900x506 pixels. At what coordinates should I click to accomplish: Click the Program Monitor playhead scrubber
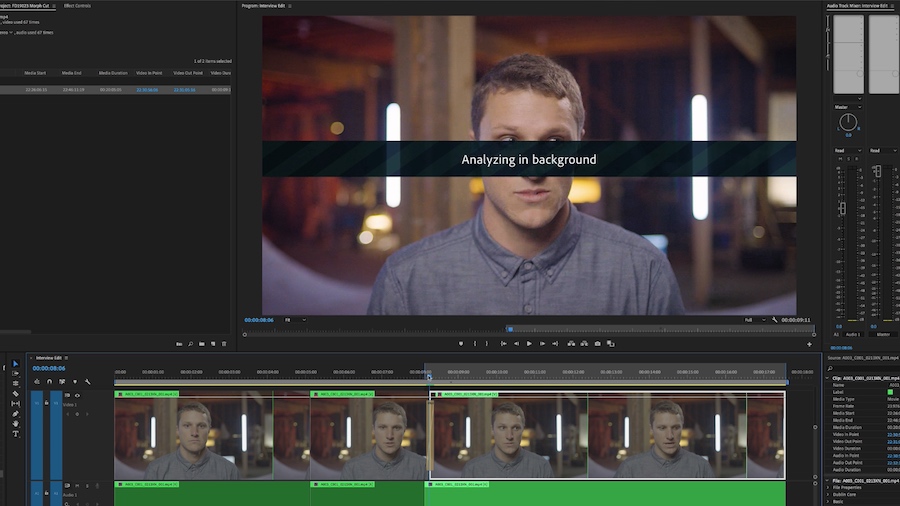510,329
